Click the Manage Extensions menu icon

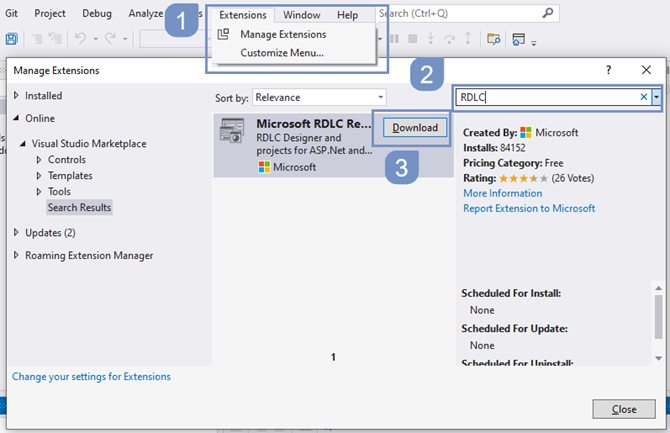223,34
